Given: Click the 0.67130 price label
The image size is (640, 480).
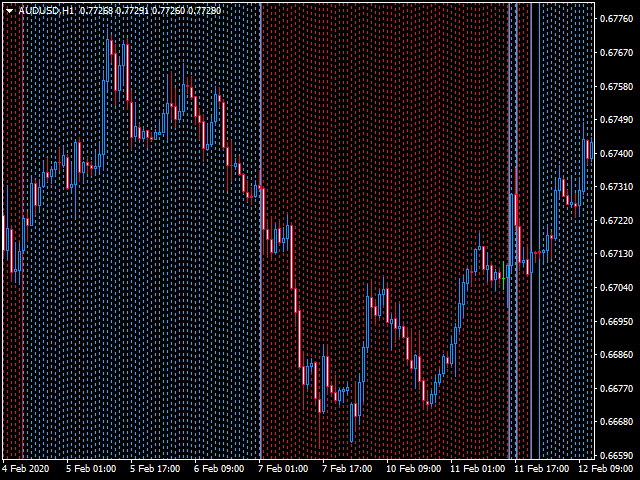Looking at the screenshot, I should point(616,253).
